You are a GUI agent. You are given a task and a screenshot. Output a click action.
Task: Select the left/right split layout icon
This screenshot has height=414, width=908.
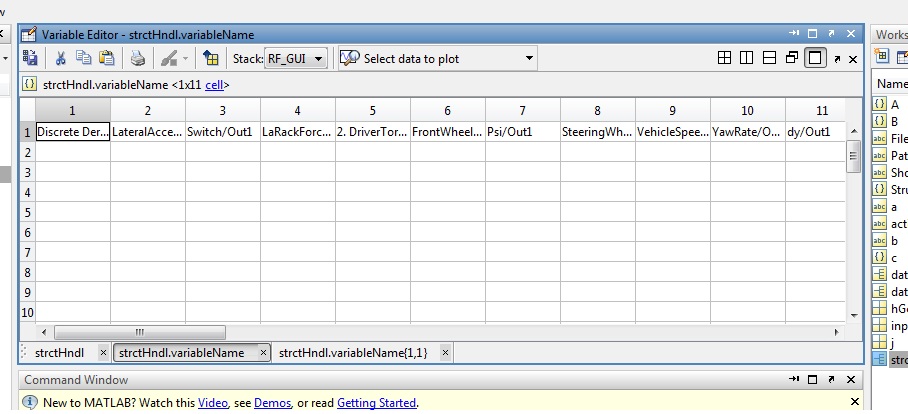[746, 59]
